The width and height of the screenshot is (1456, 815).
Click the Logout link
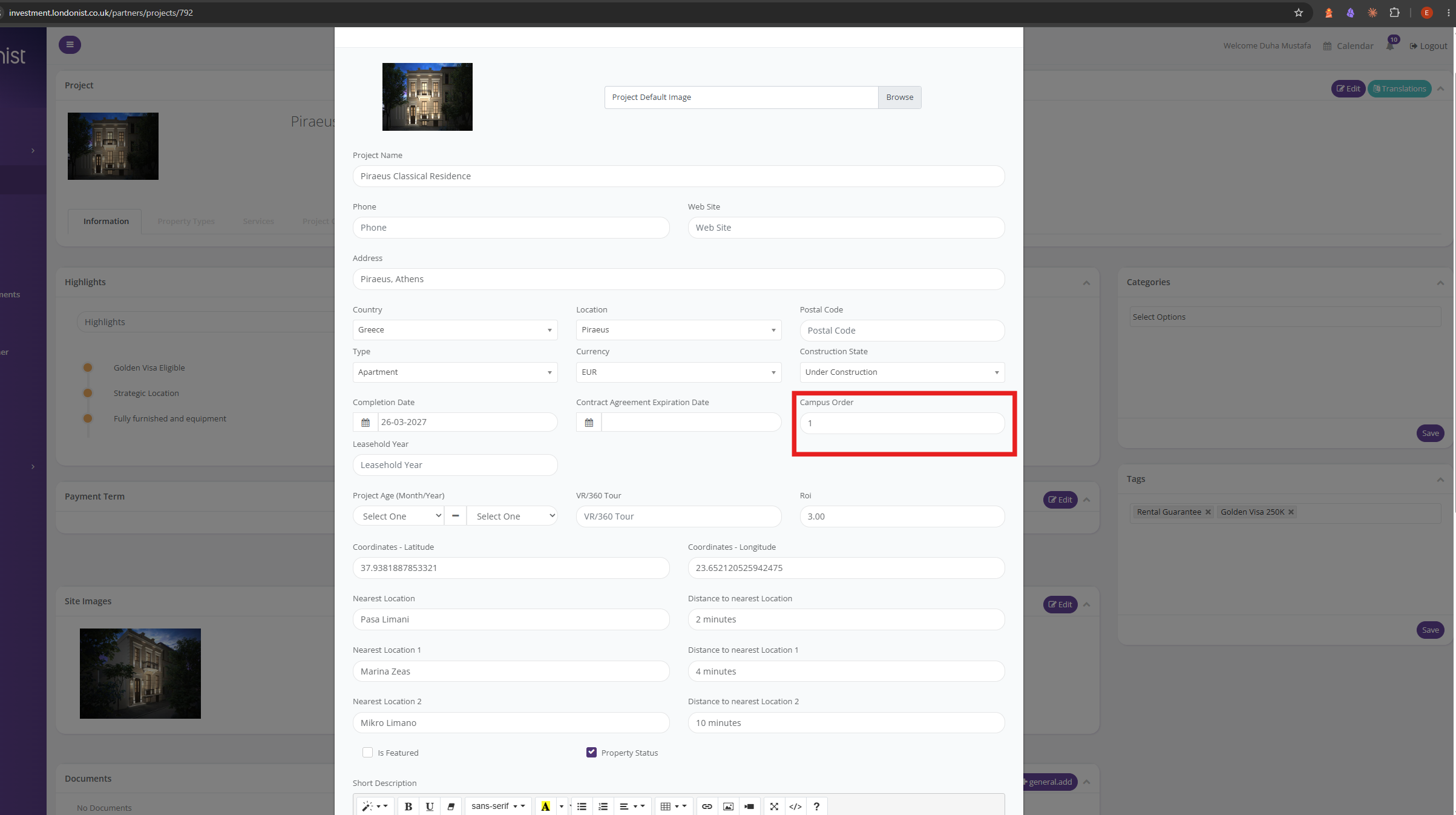point(1428,46)
